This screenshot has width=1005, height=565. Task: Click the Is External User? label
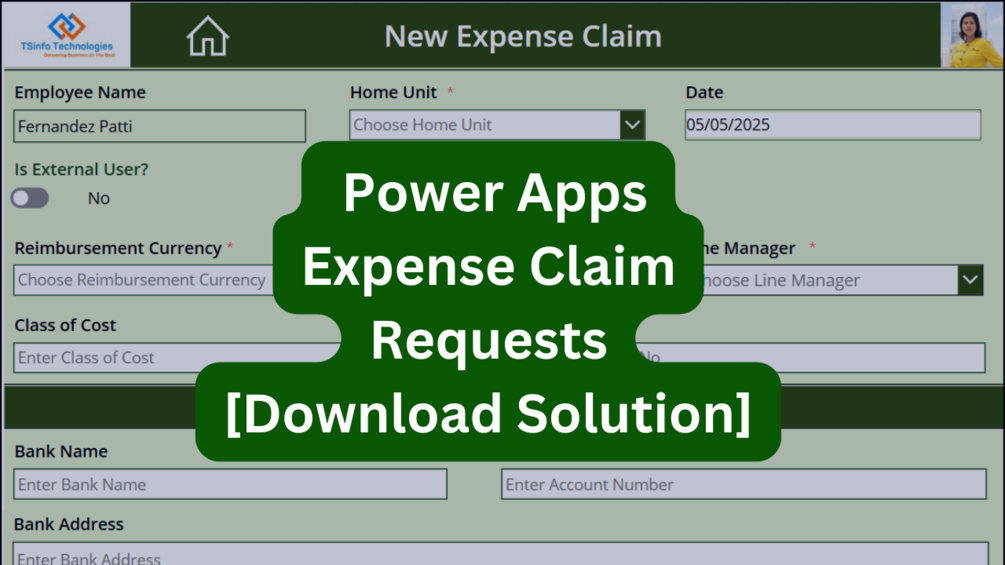[x=81, y=169]
